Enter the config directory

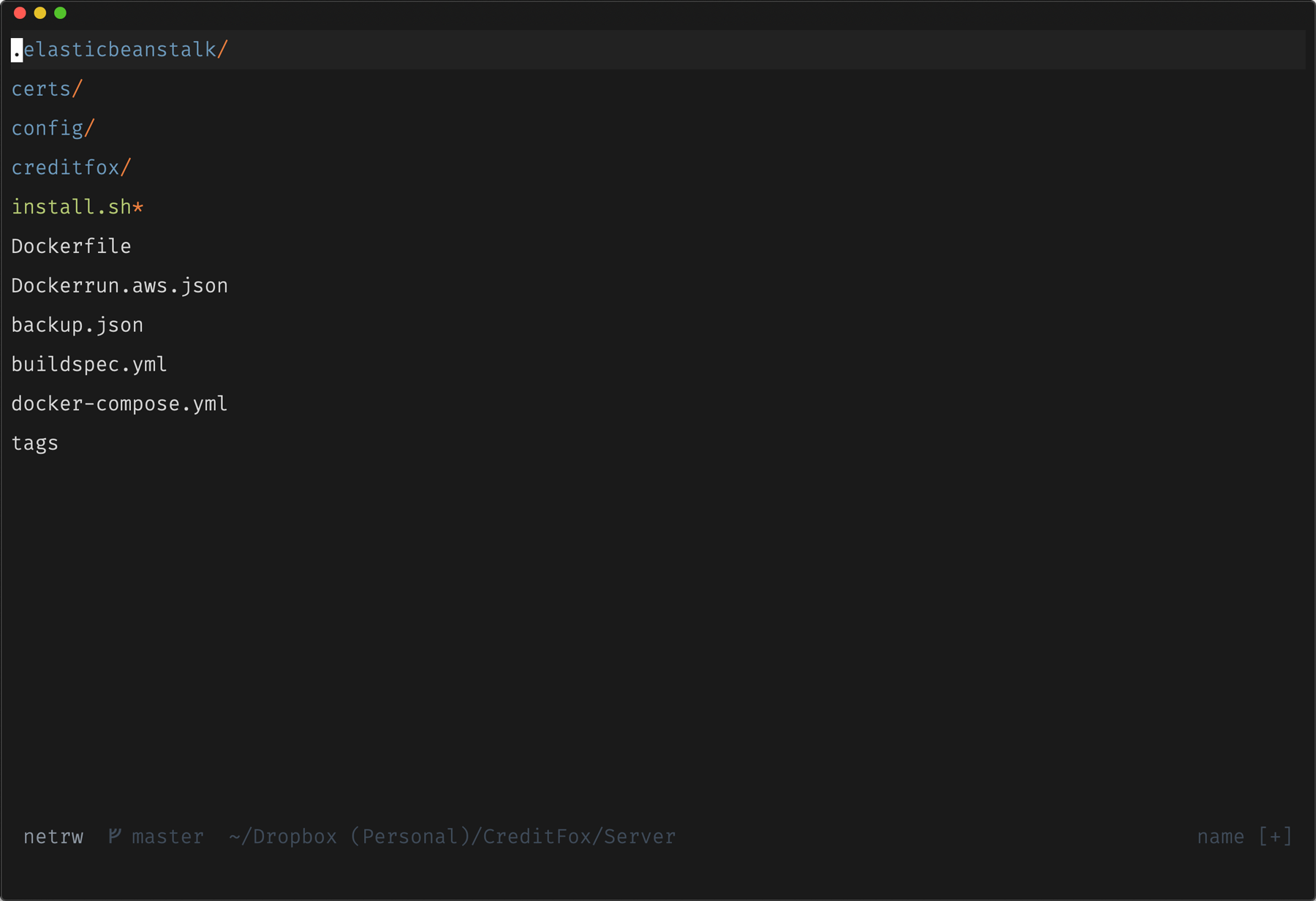pyautogui.click(x=53, y=129)
